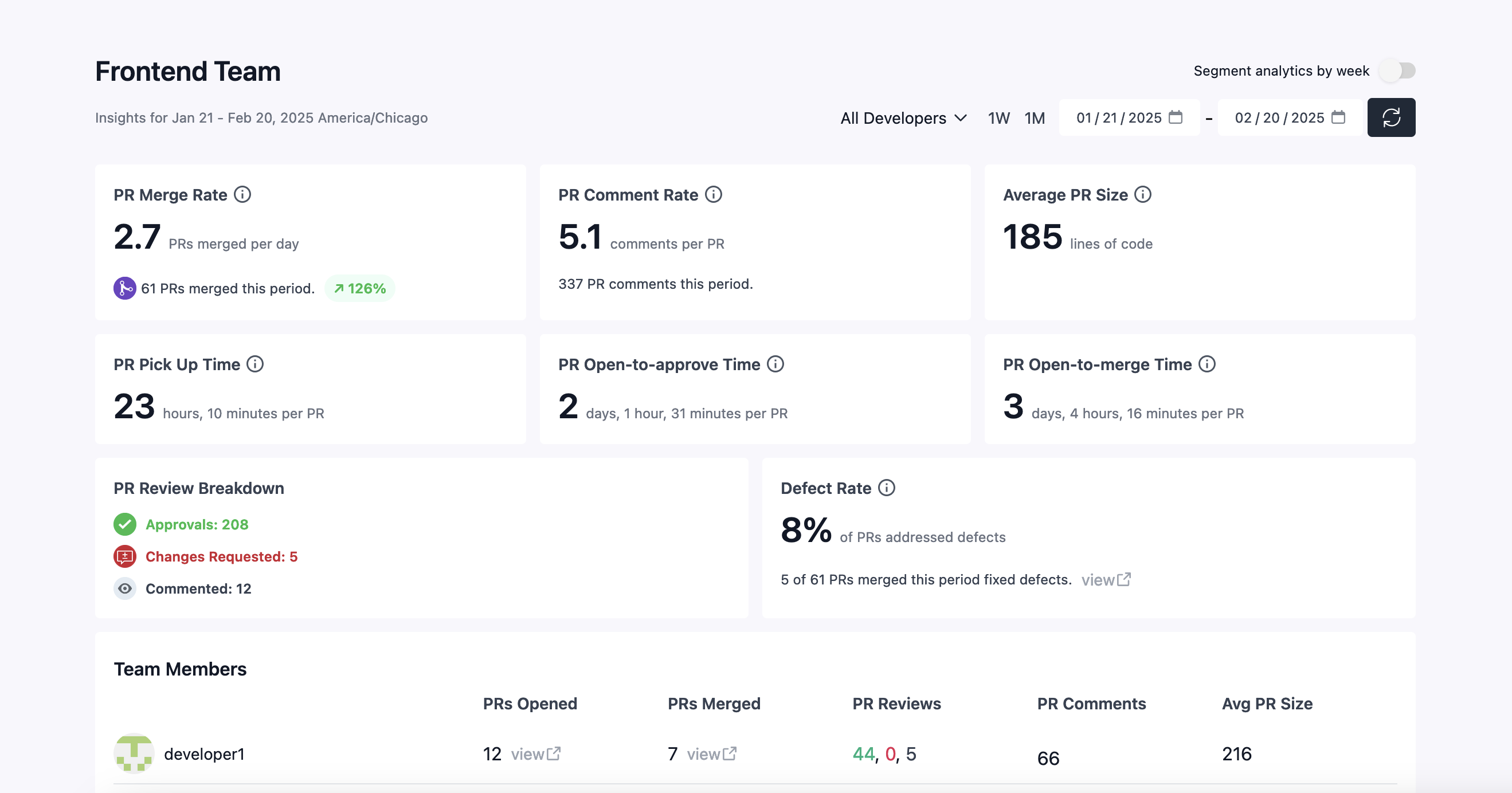
Task: Click the Average PR Size info icon
Action: pos(1143,194)
